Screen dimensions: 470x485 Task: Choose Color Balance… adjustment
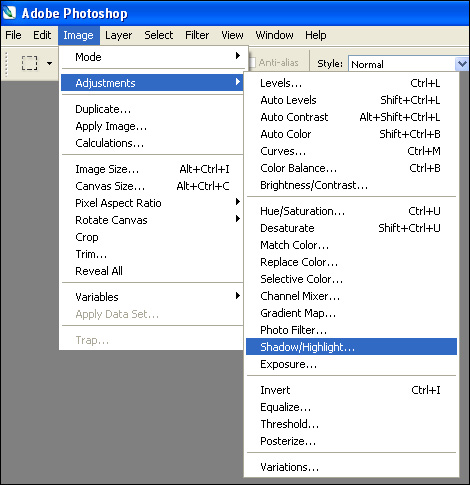pos(351,168)
